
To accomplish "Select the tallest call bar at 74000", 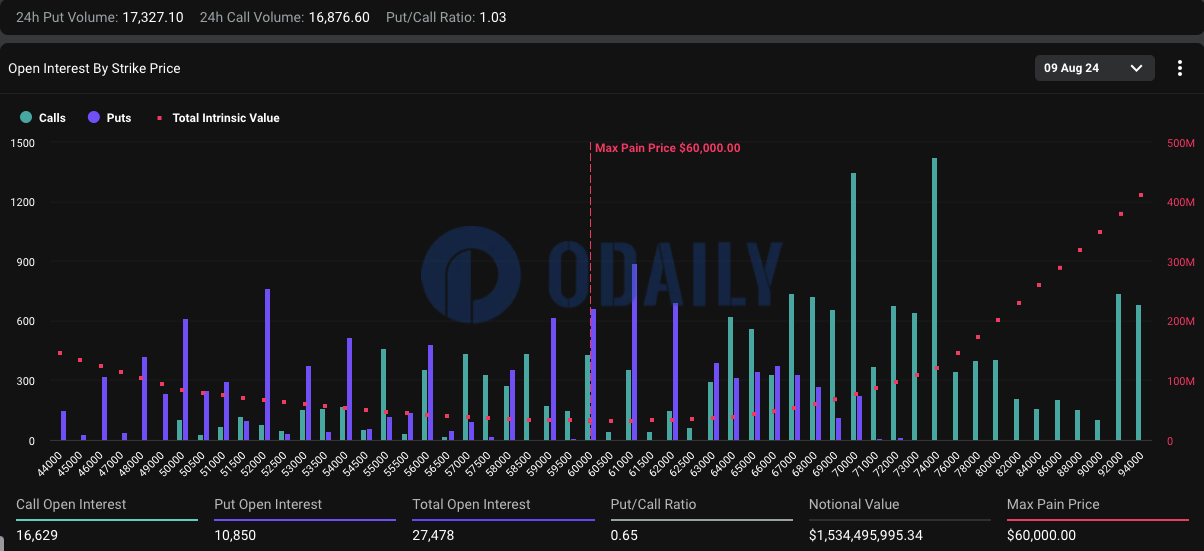I will click(934, 299).
